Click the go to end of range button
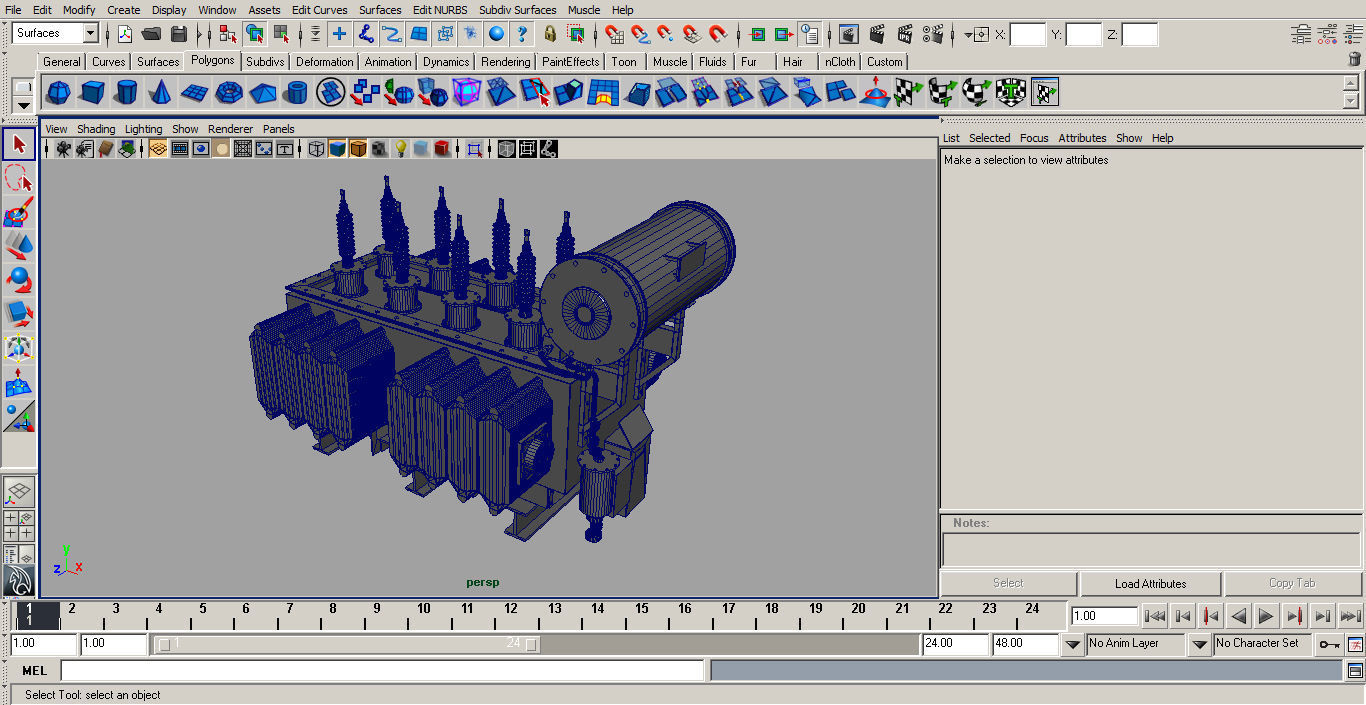The image size is (1366, 705). tap(1350, 616)
